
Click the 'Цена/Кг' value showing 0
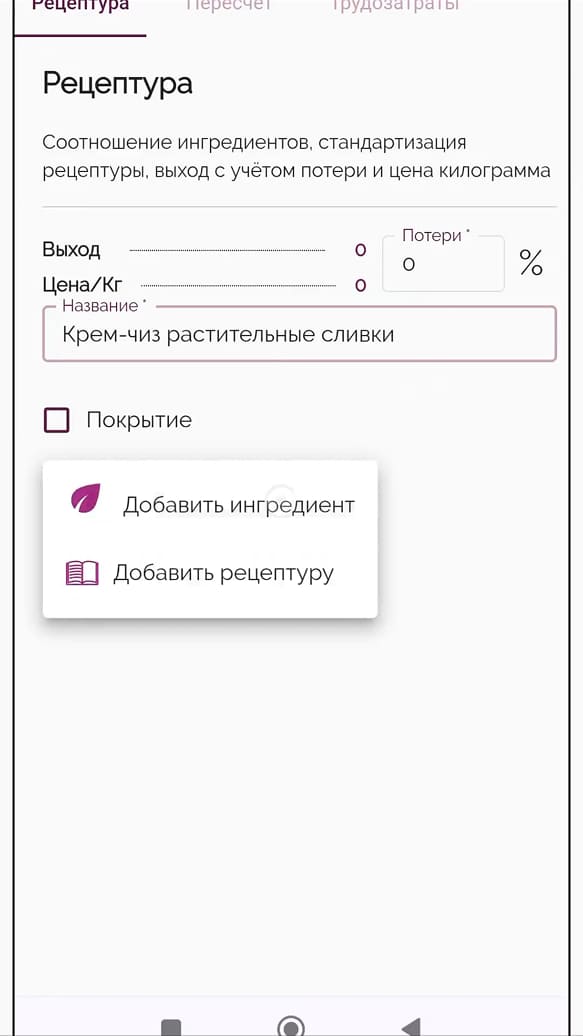click(359, 285)
